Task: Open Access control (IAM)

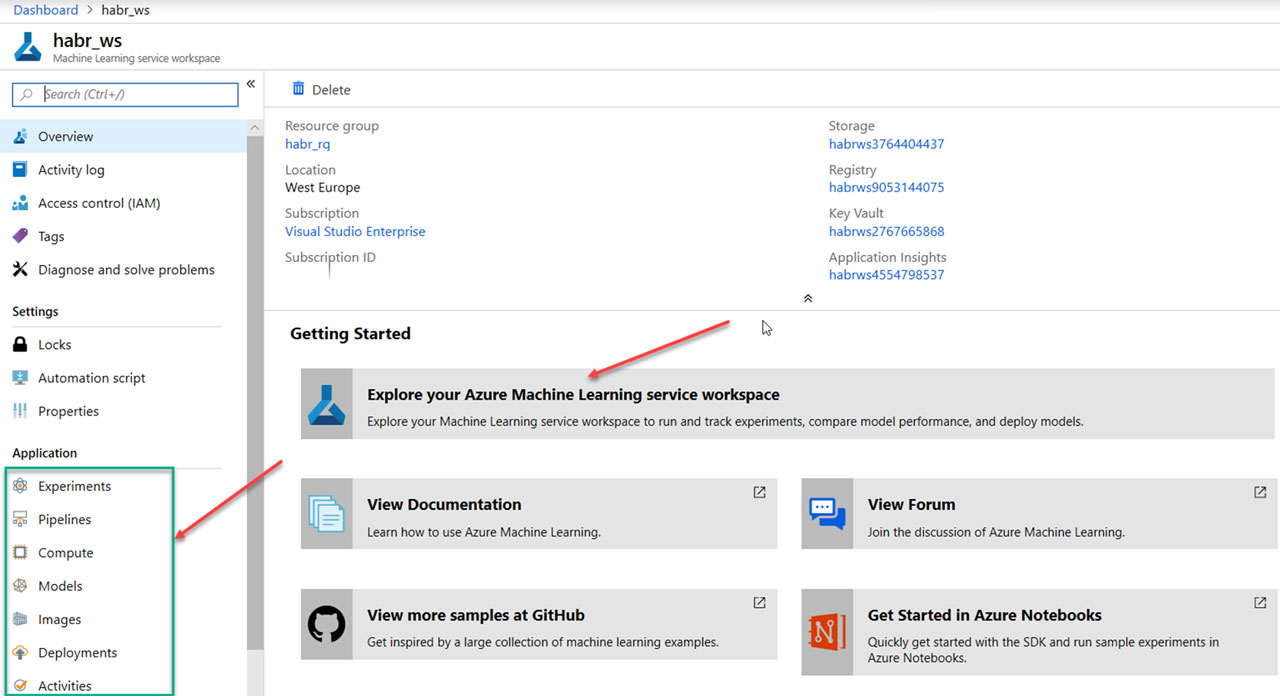Action: click(x=20, y=203)
